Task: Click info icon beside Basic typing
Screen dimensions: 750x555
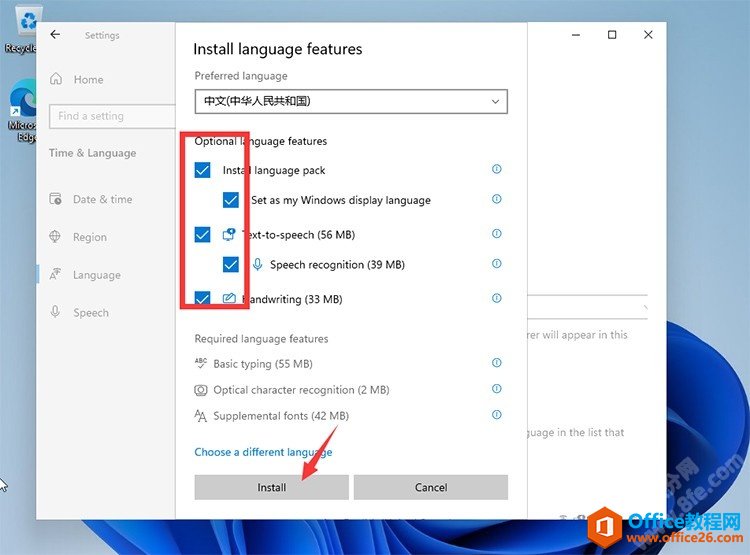Action: point(497,363)
